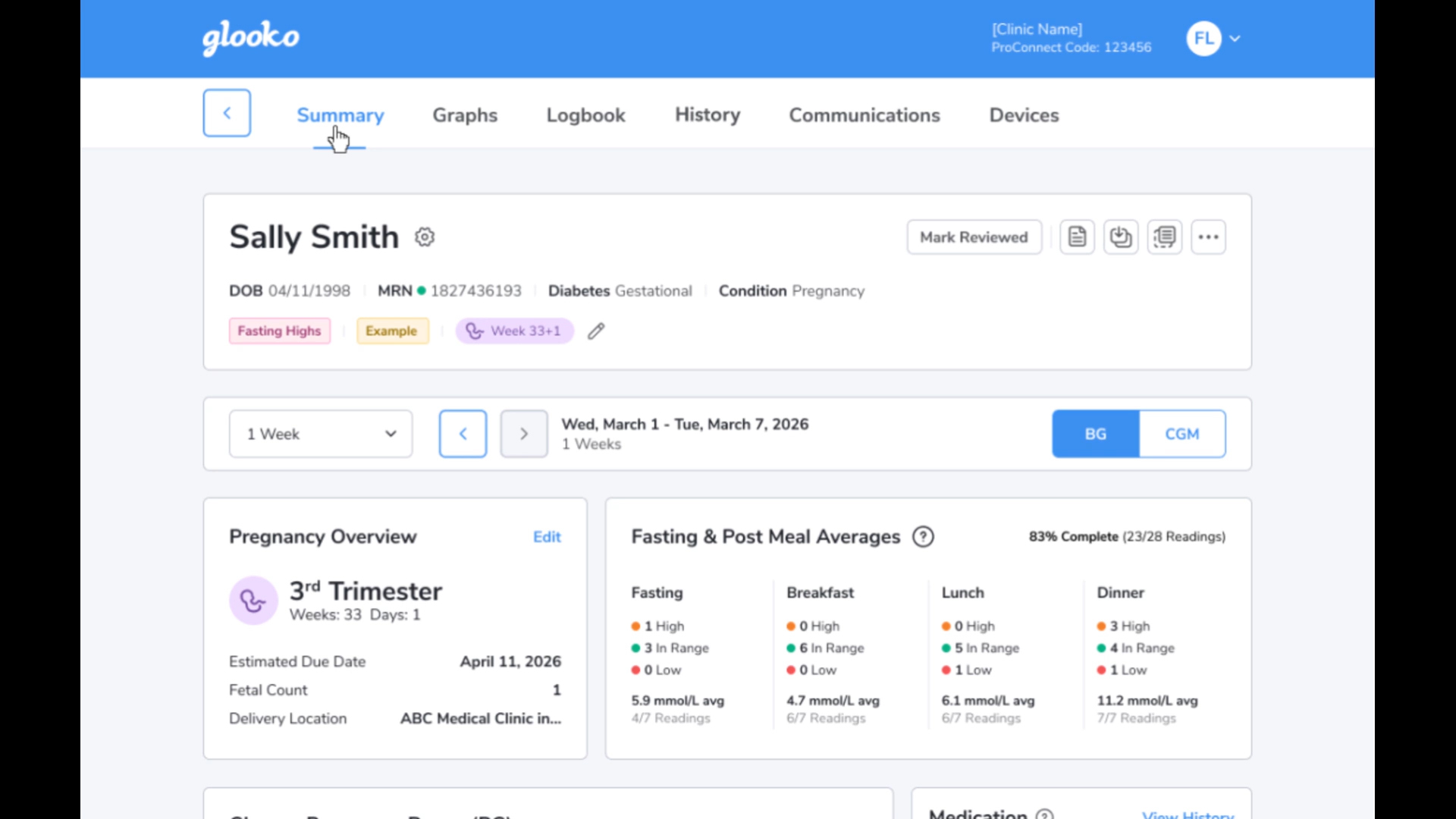Go back using the top-left arrow button
This screenshot has width=1456, height=819.
(227, 113)
